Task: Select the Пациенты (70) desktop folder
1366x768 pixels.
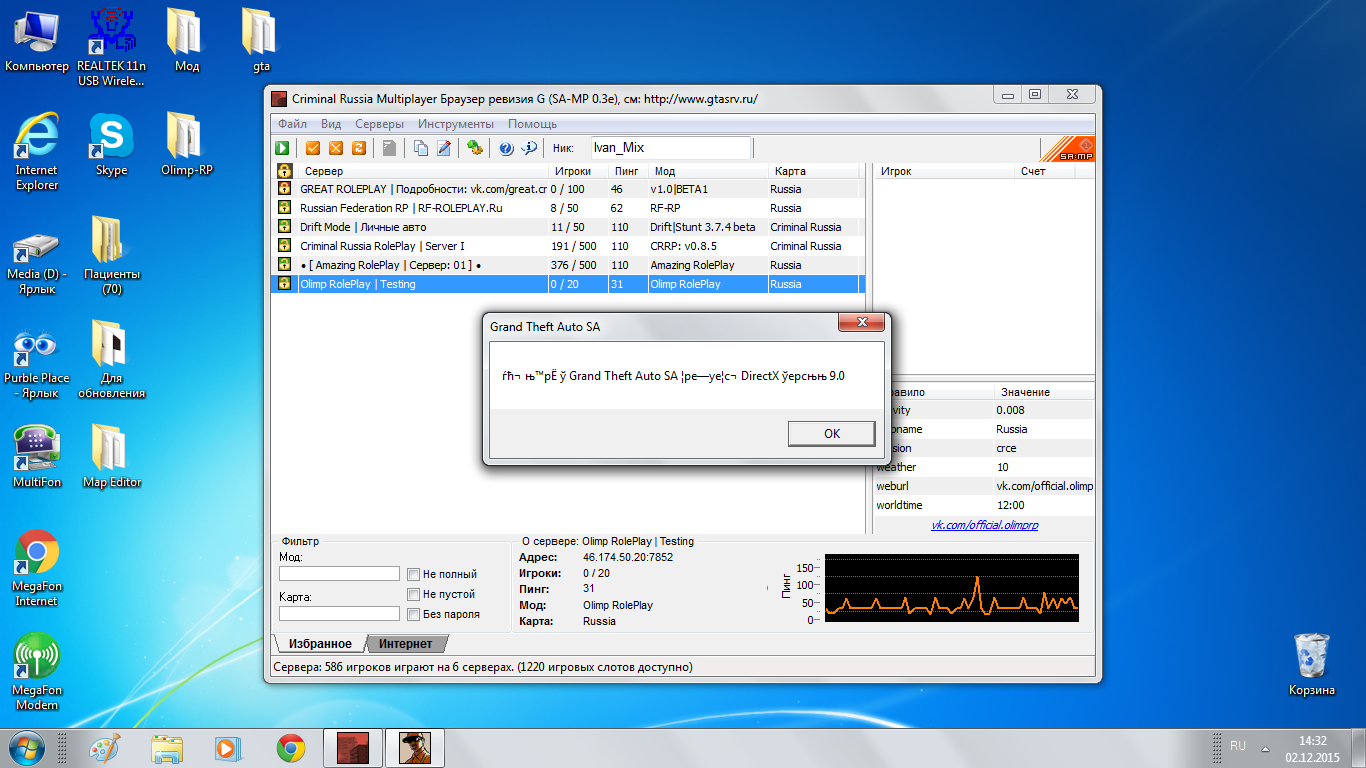Action: (111, 256)
